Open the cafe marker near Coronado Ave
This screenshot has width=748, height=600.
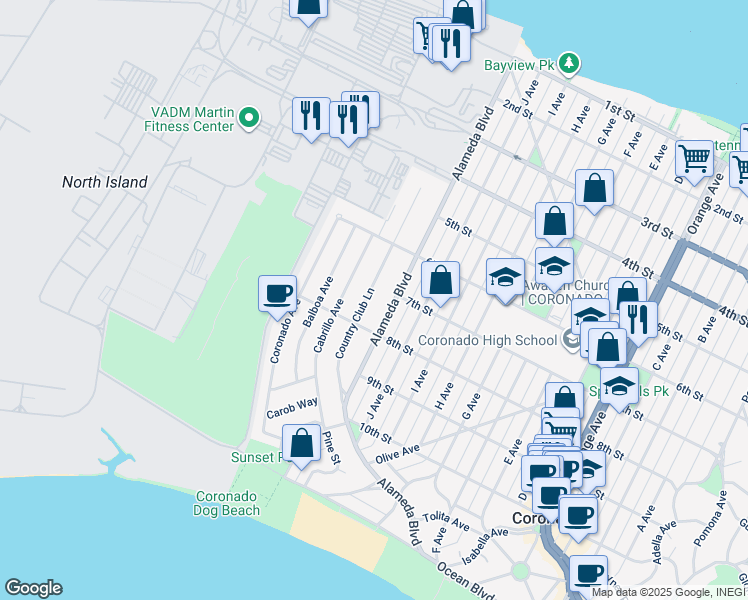(x=278, y=295)
